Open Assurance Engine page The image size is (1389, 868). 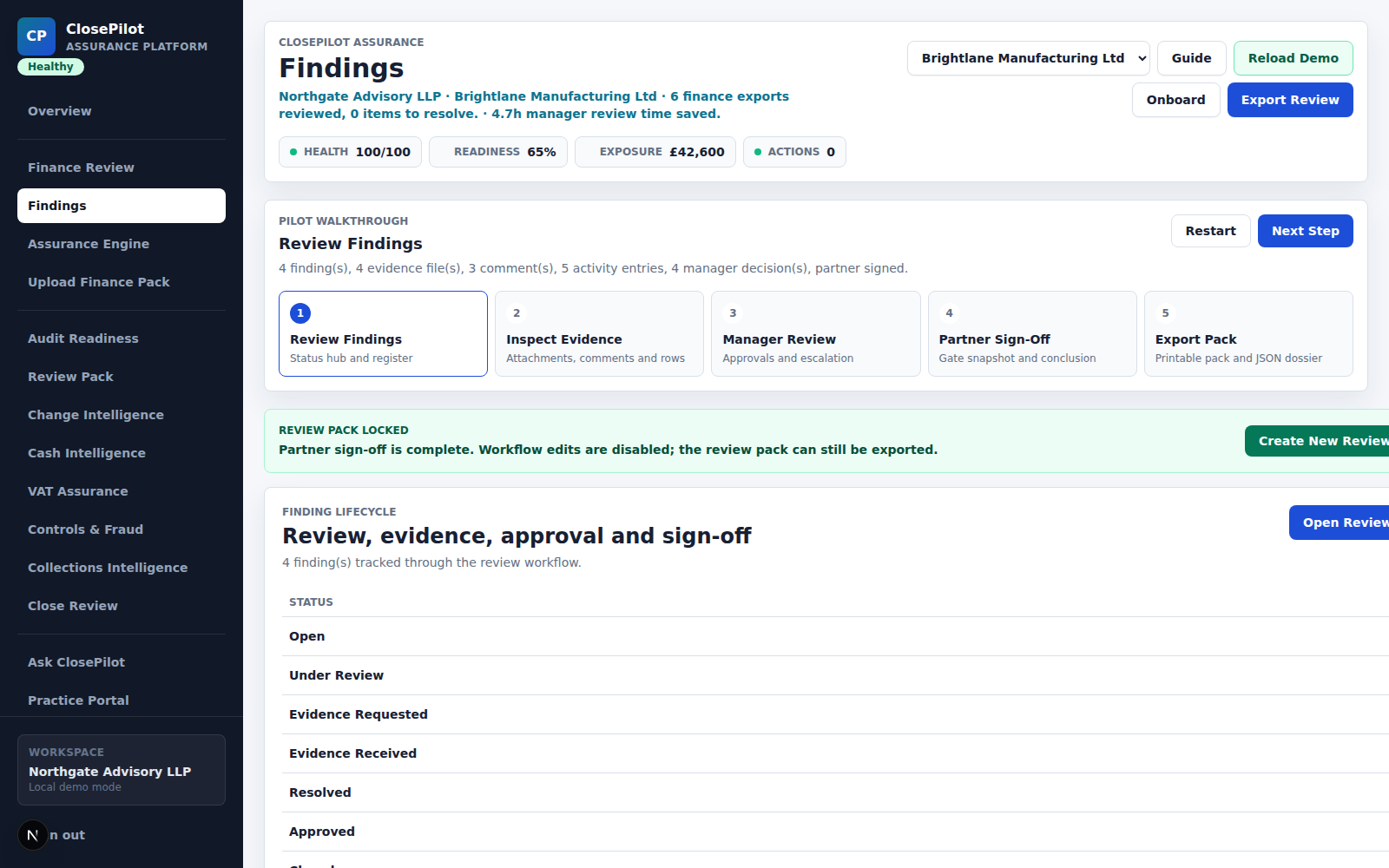[x=122, y=244]
